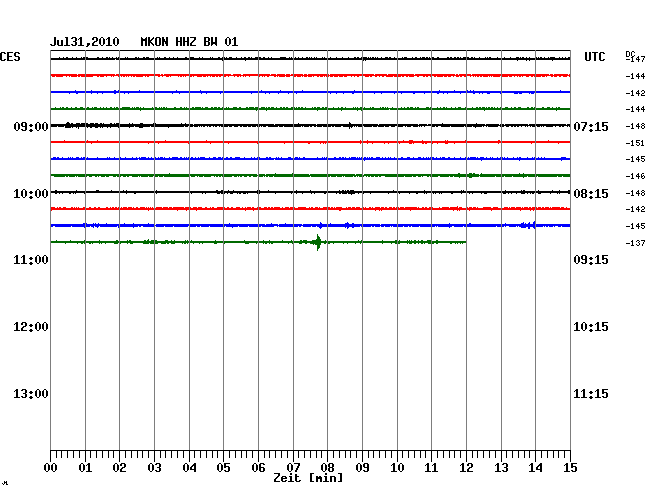Image resolution: width=650 pixels, height=494 pixels.
Task: Click the 10:15 UTC time label
Action: click(591, 327)
